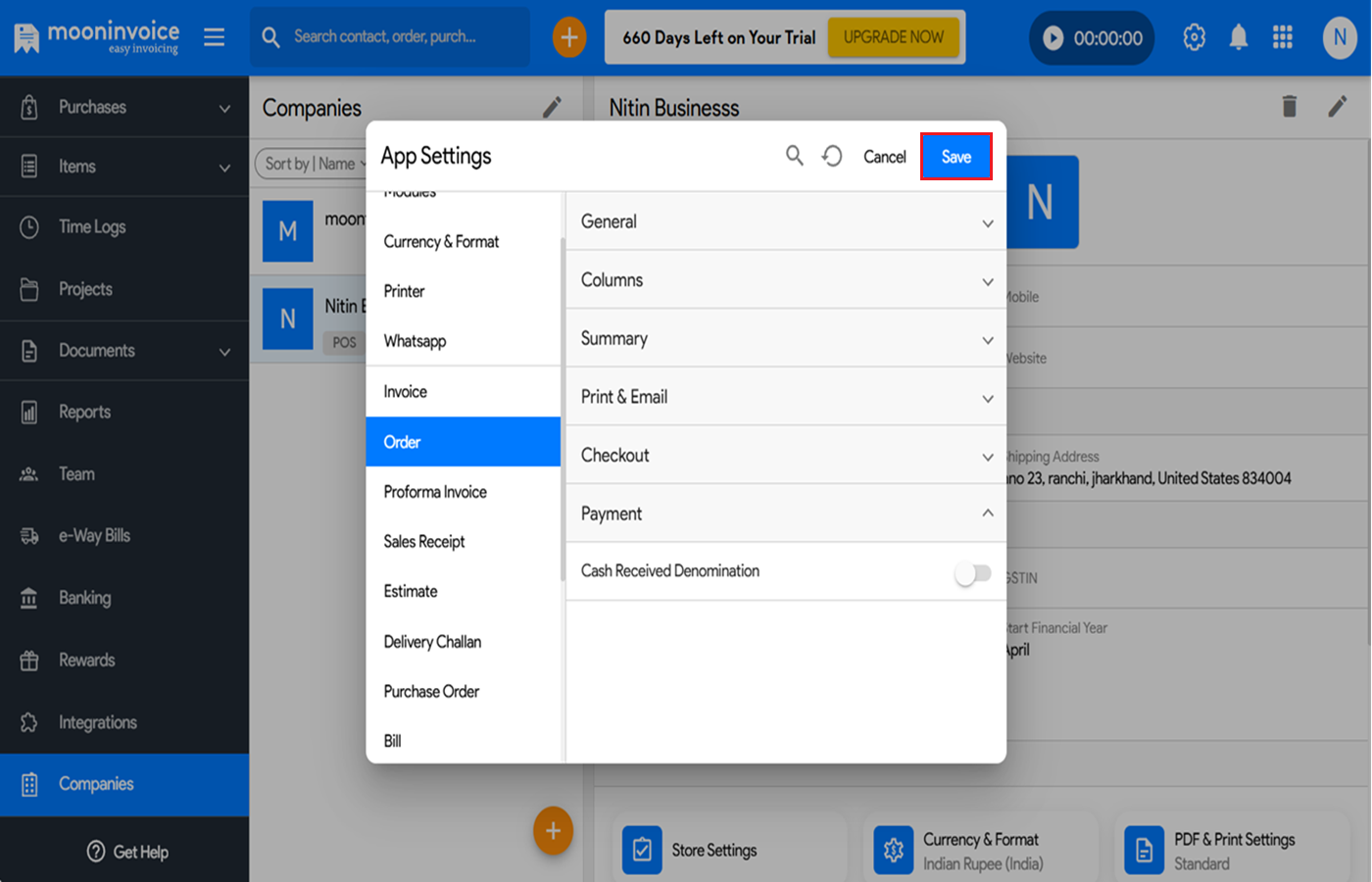Select Sales Receipt in settings list
This screenshot has width=1372, height=882.
pyautogui.click(x=463, y=542)
